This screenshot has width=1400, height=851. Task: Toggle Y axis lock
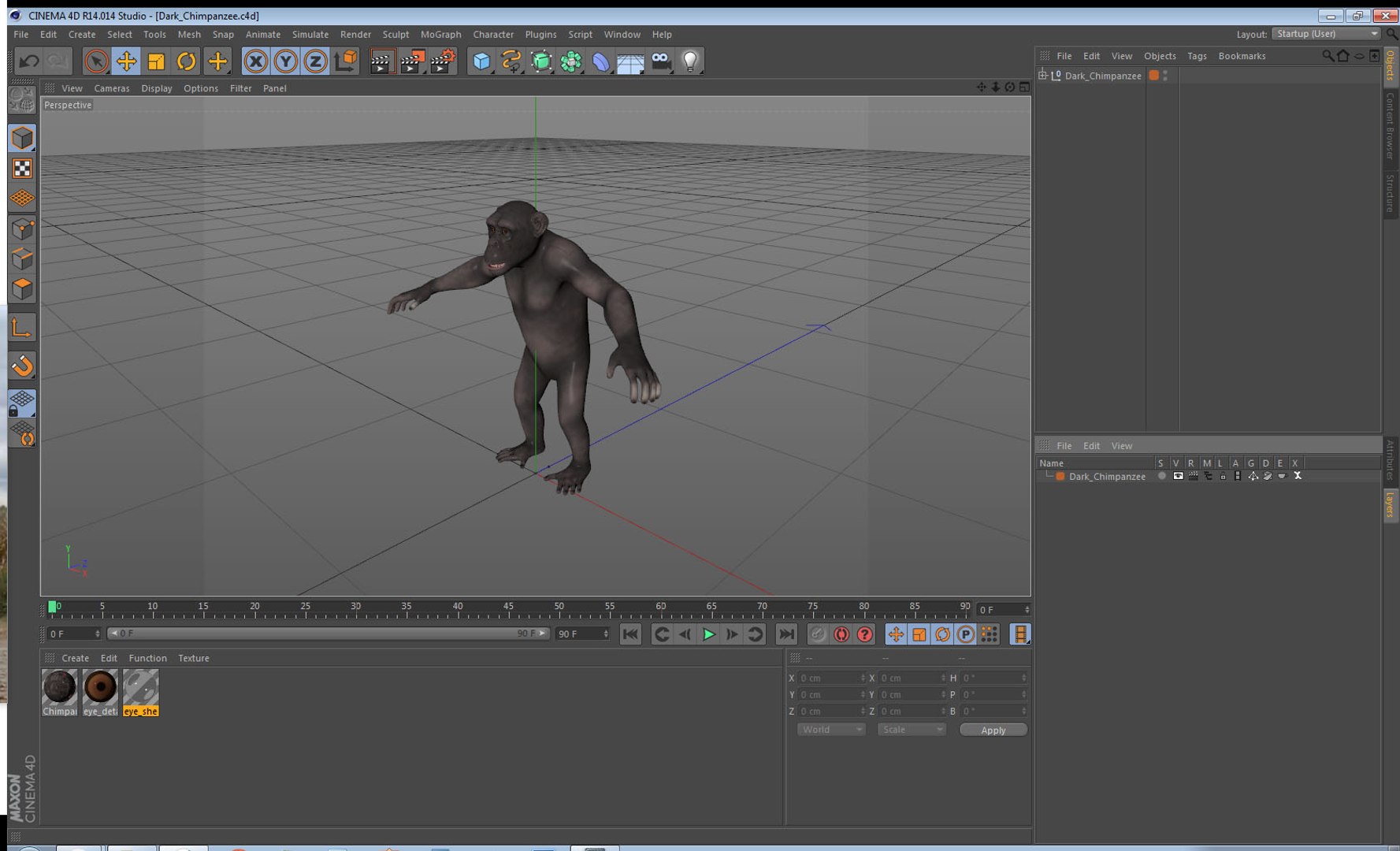(x=285, y=61)
